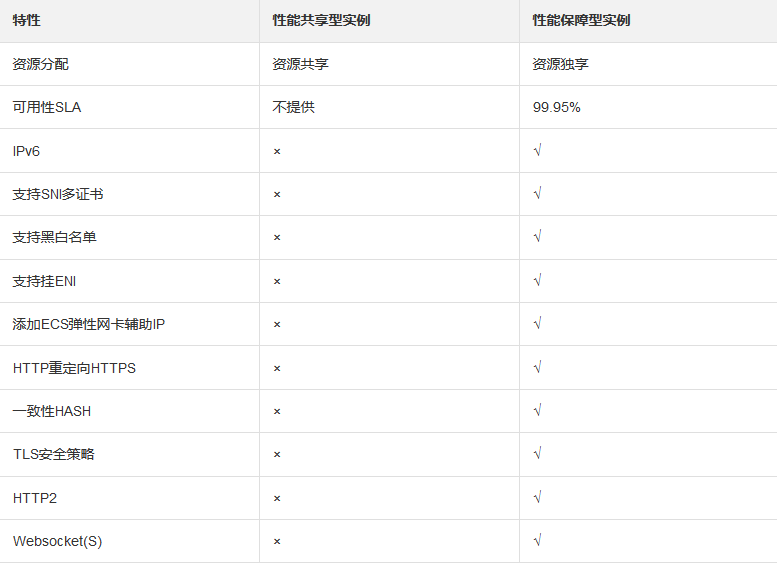
Task: Click the 可用性SLA row label
Action: point(47,107)
